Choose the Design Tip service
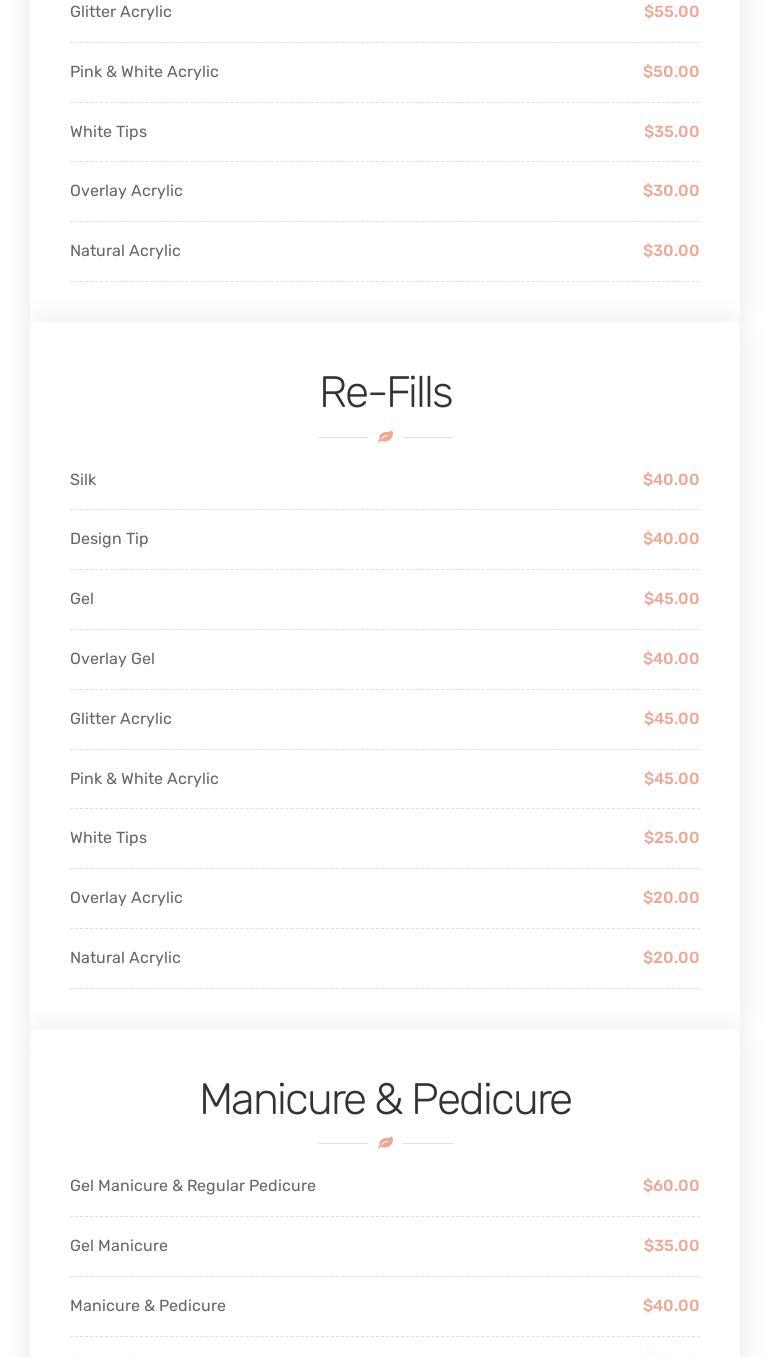This screenshot has height=1357, width=770. pos(109,539)
